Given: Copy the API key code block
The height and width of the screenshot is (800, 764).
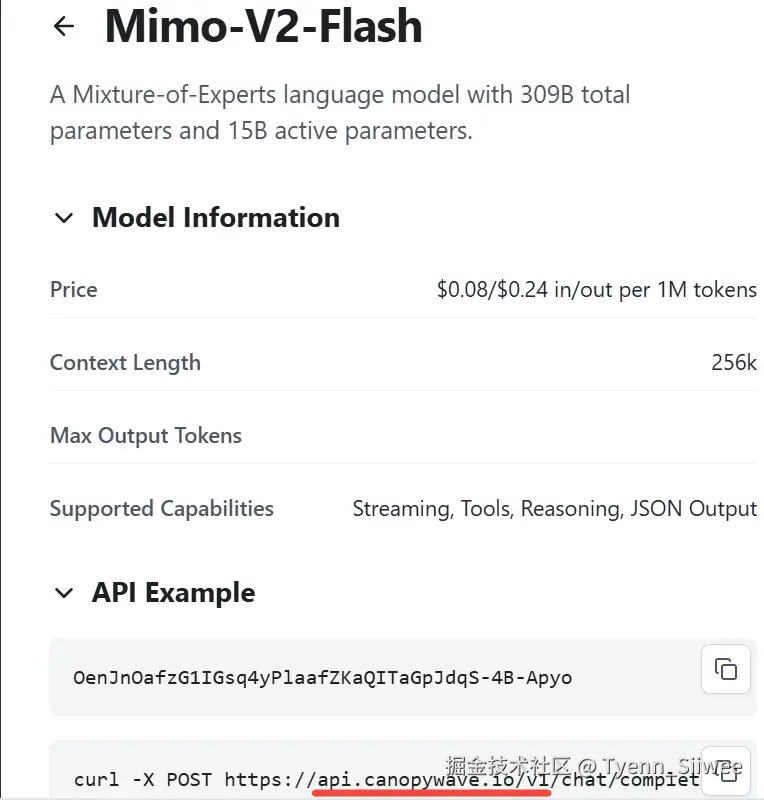Looking at the screenshot, I should 725,669.
